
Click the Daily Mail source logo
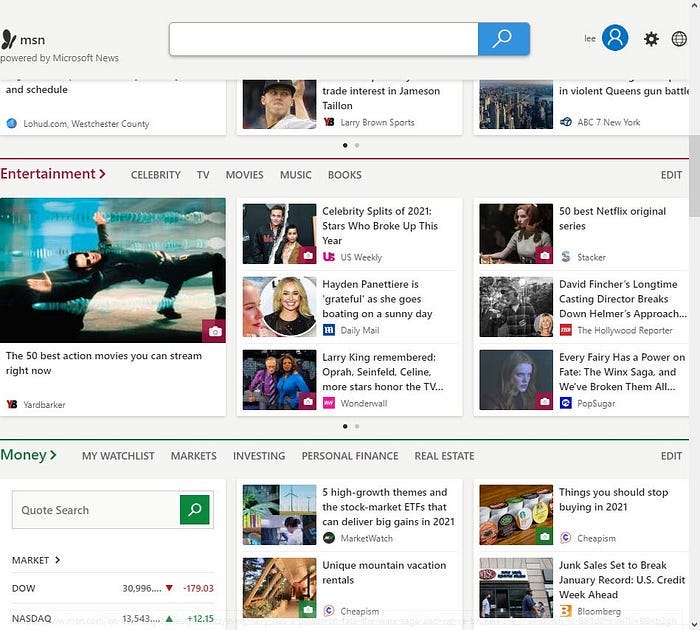pos(329,330)
